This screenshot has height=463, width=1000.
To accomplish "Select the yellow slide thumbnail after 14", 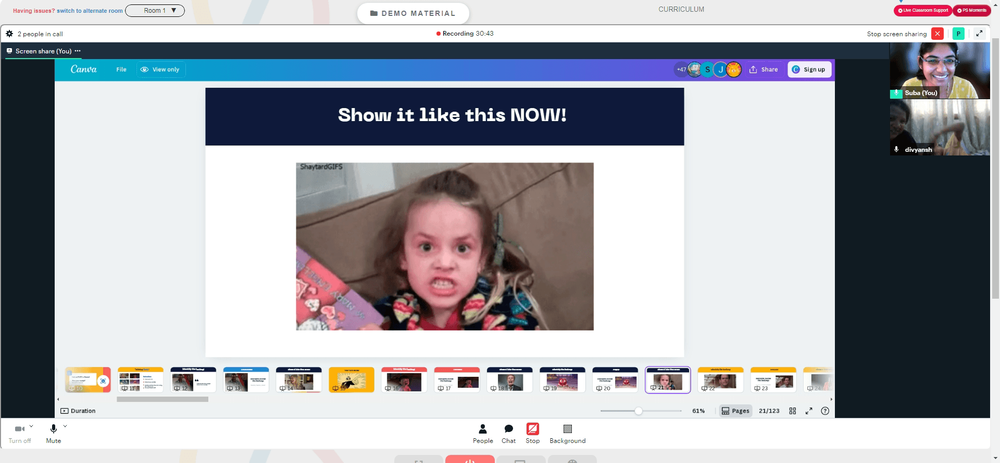I will click(x=351, y=379).
